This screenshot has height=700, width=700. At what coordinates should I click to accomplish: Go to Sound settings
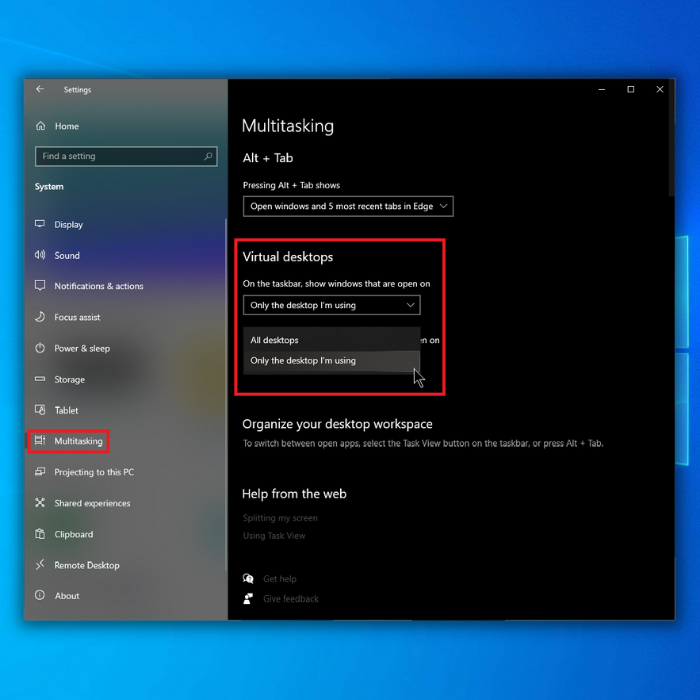(67, 255)
